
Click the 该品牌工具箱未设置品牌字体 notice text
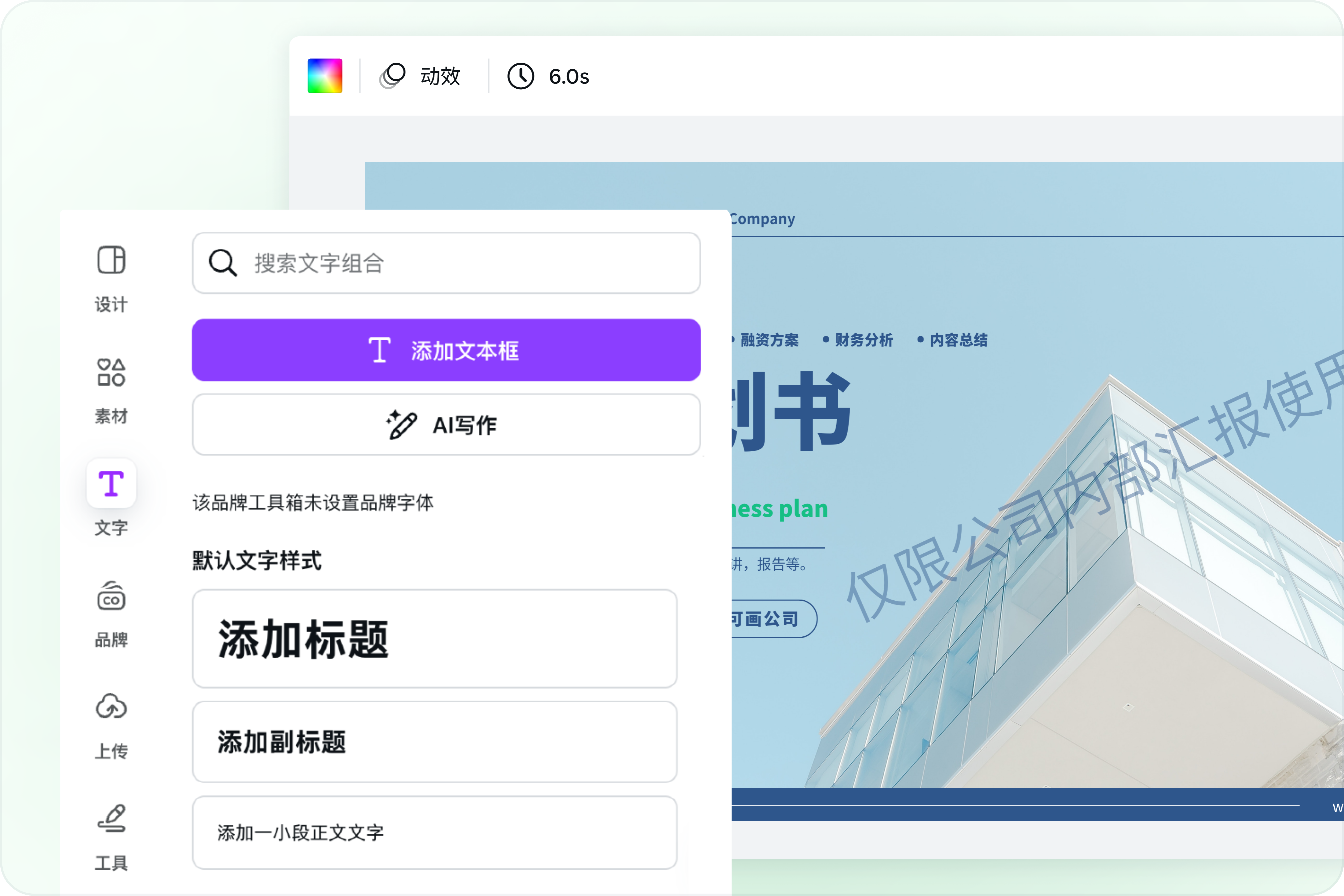(x=313, y=503)
